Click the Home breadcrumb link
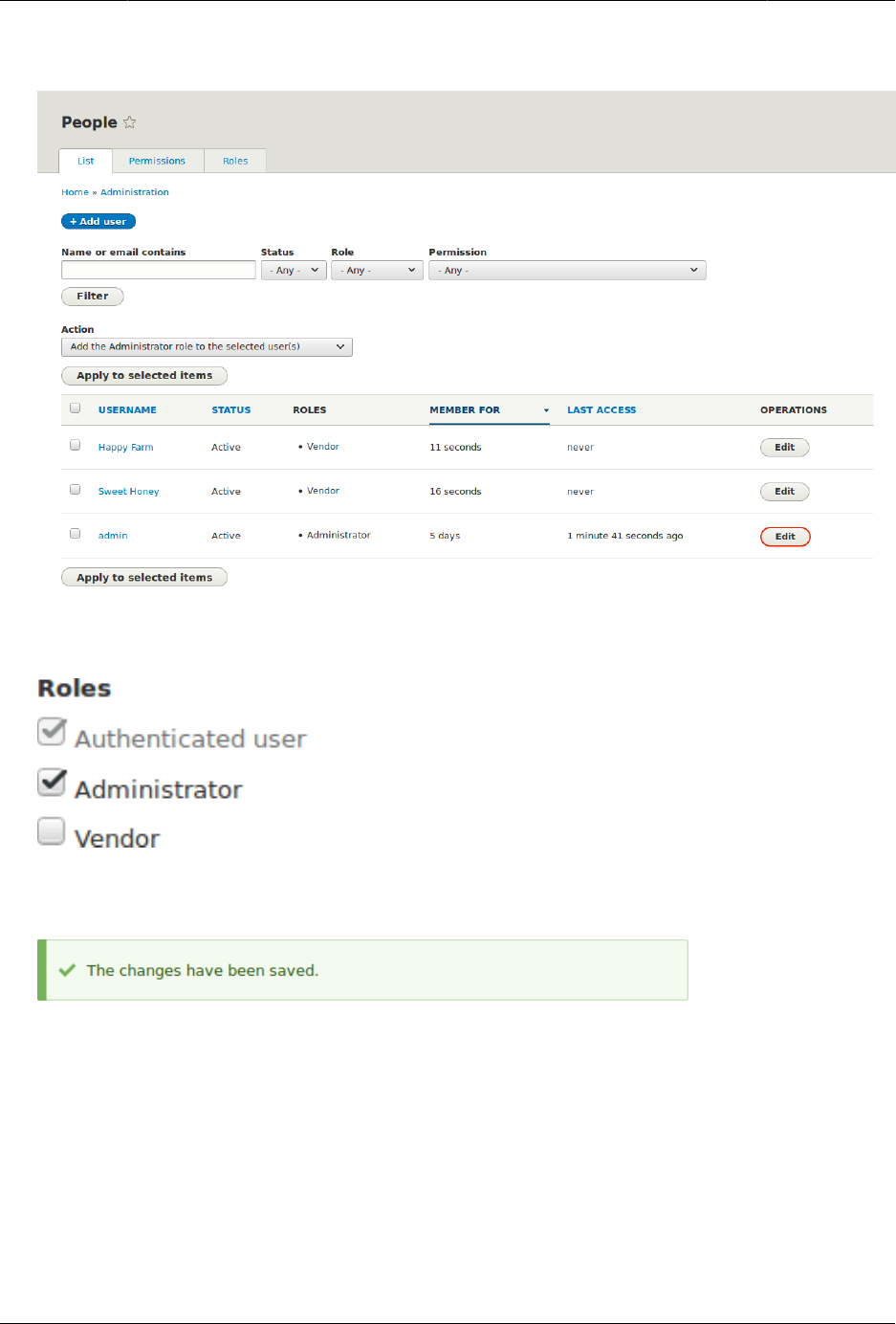896x1324 pixels. [x=75, y=192]
